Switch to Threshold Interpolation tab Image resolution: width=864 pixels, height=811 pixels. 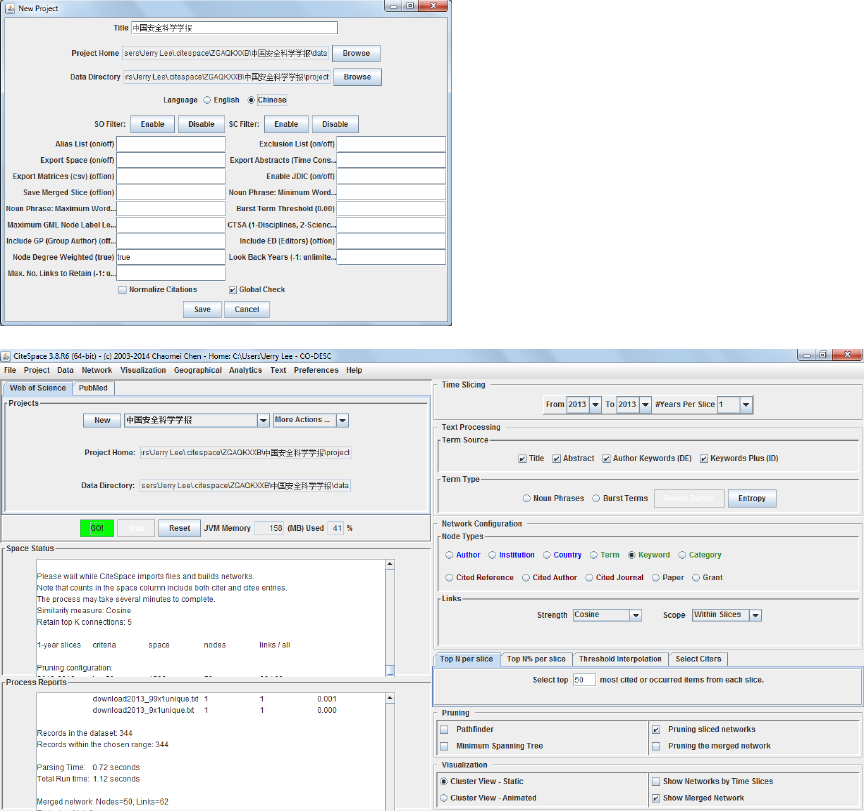coord(620,659)
